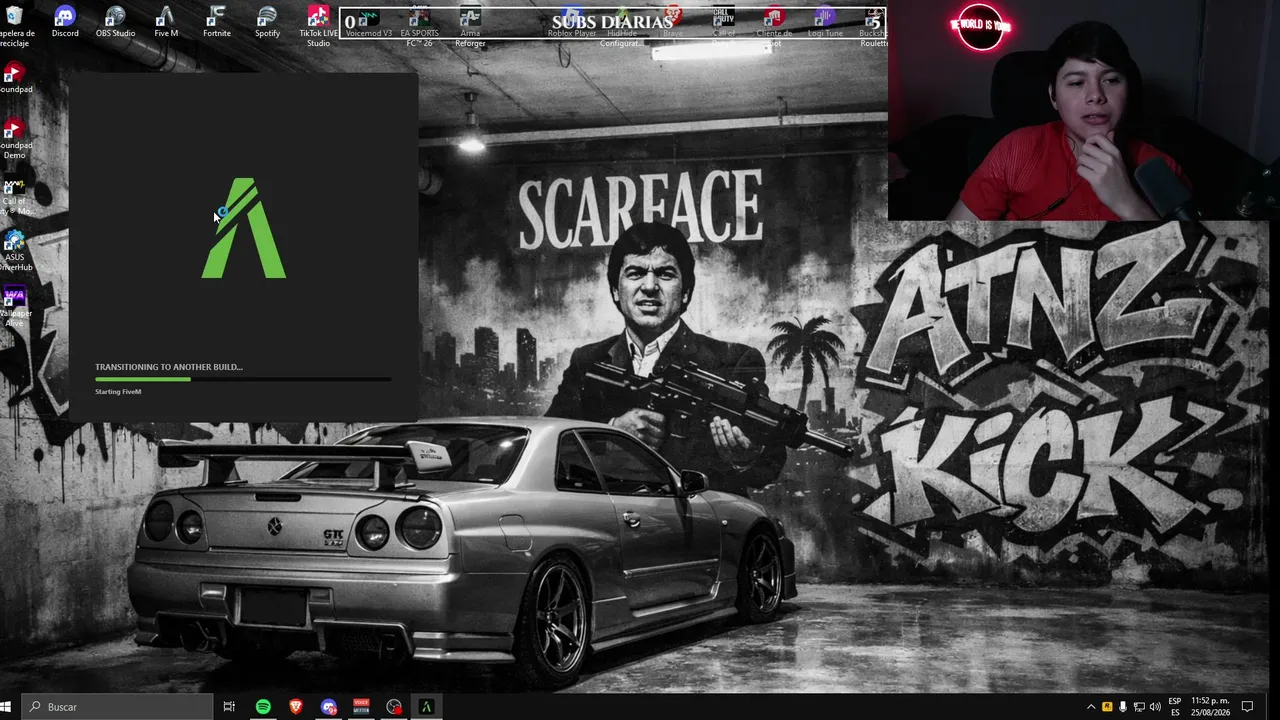Click the 'TRANSITIONING TO ANOTHER BUILD...' text
Screen dimensions: 1280x720
(169, 367)
